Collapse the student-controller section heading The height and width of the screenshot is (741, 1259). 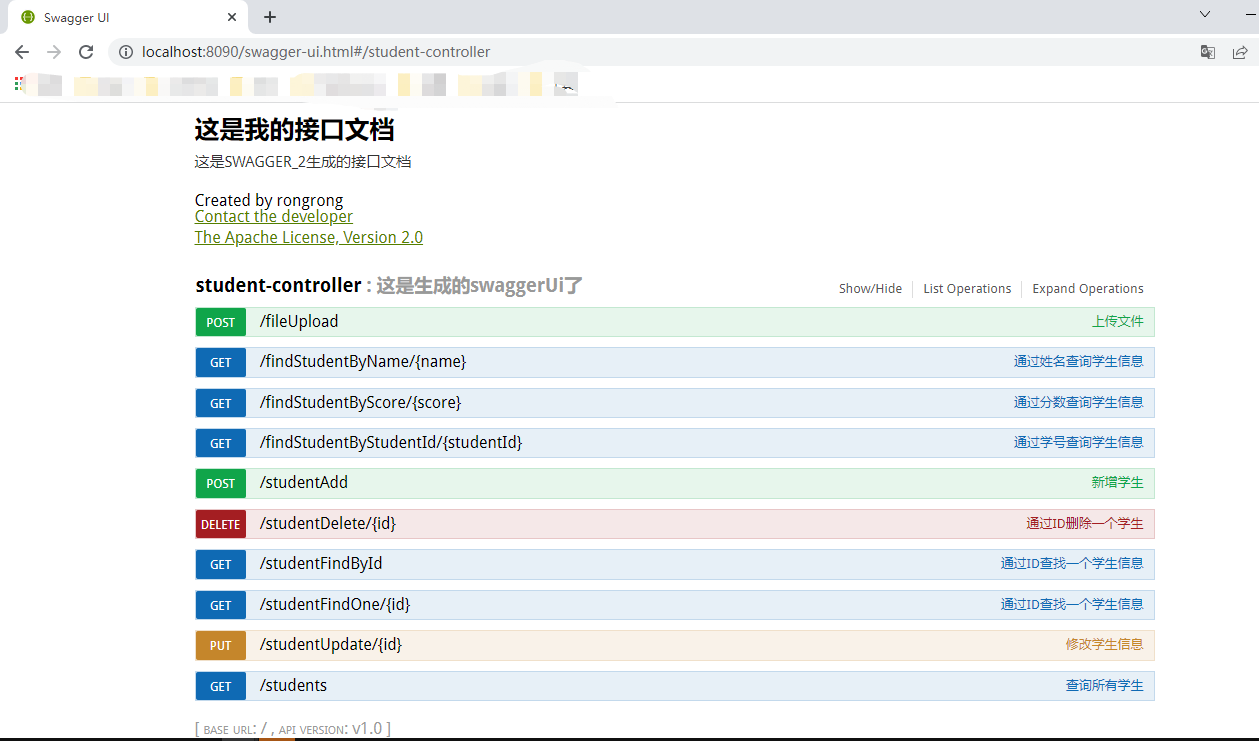278,286
